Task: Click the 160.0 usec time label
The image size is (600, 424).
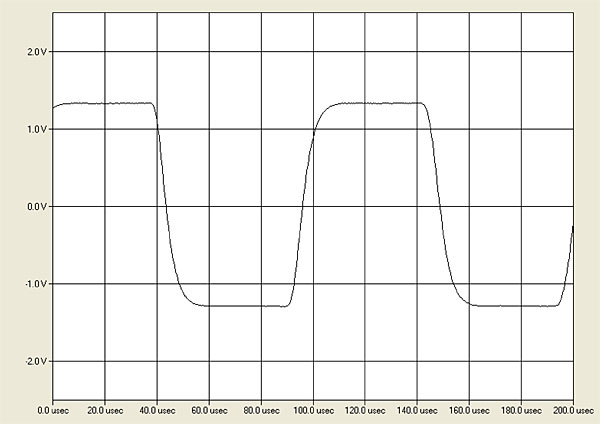Action: point(469,410)
